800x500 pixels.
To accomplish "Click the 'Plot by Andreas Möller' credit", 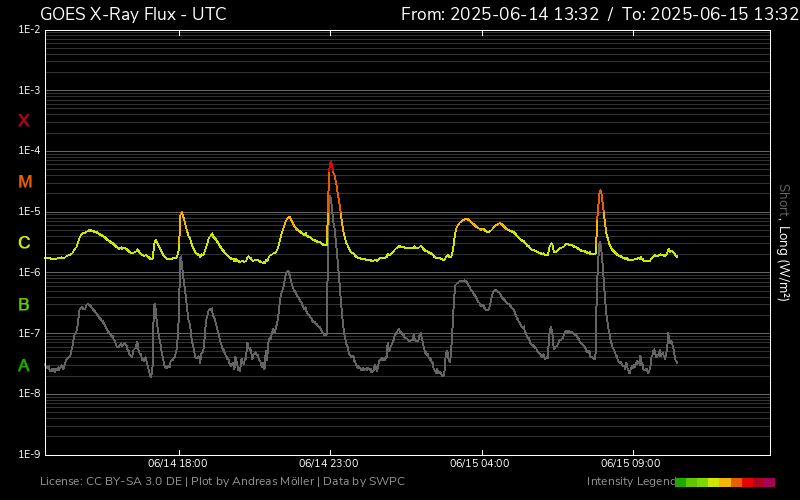I will tap(253, 482).
